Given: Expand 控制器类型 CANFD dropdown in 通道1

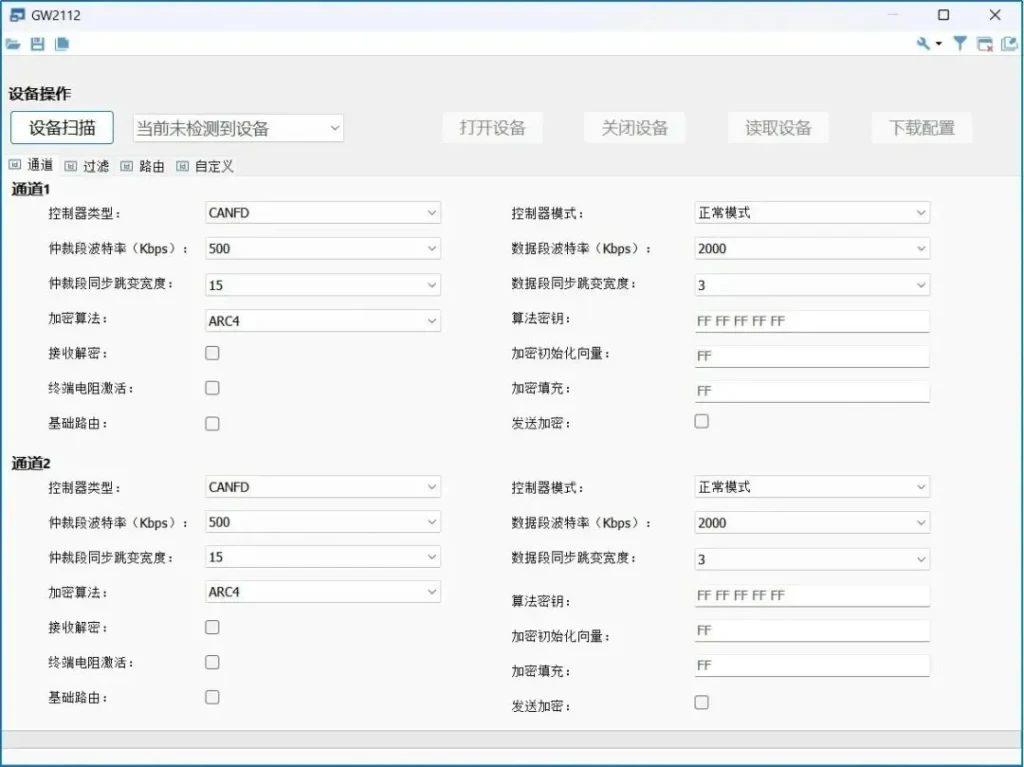Looking at the screenshot, I should 322,213.
